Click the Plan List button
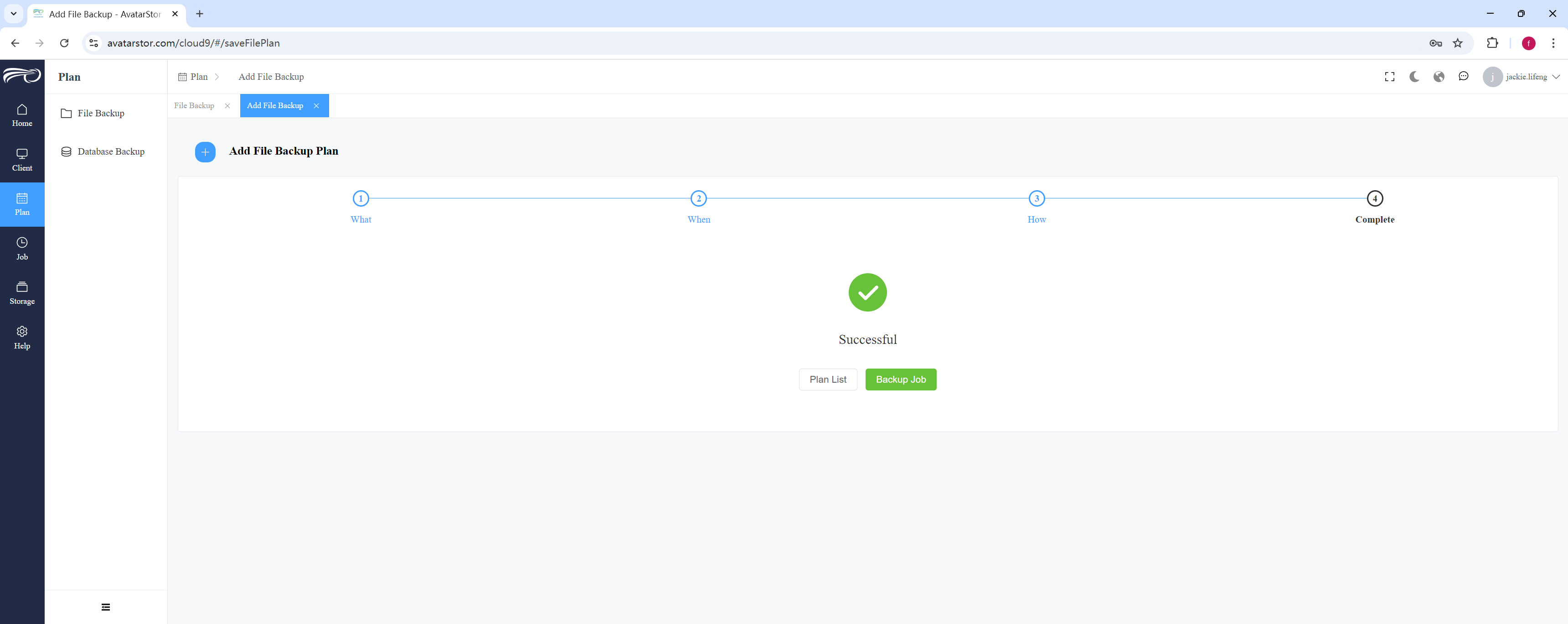 click(x=828, y=379)
